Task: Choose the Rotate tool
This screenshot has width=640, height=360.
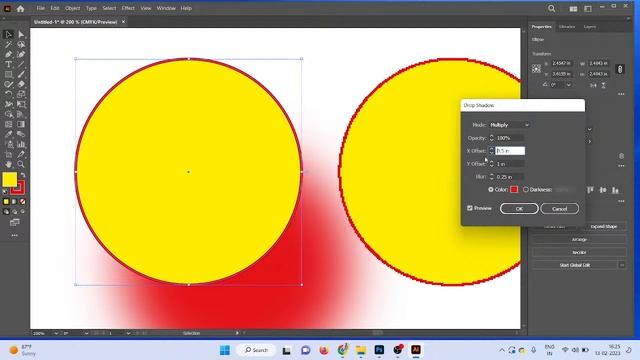Action: pyautogui.click(x=8, y=94)
